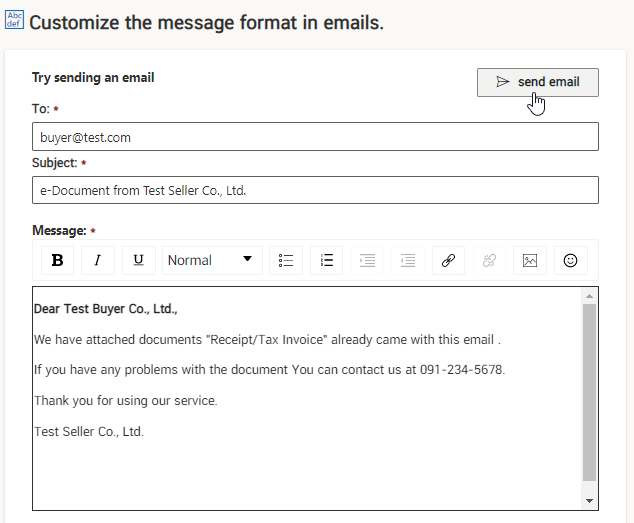Viewport: 634px width, 523px height.
Task: Click the message scrollbar thumb
Action: pos(590,392)
